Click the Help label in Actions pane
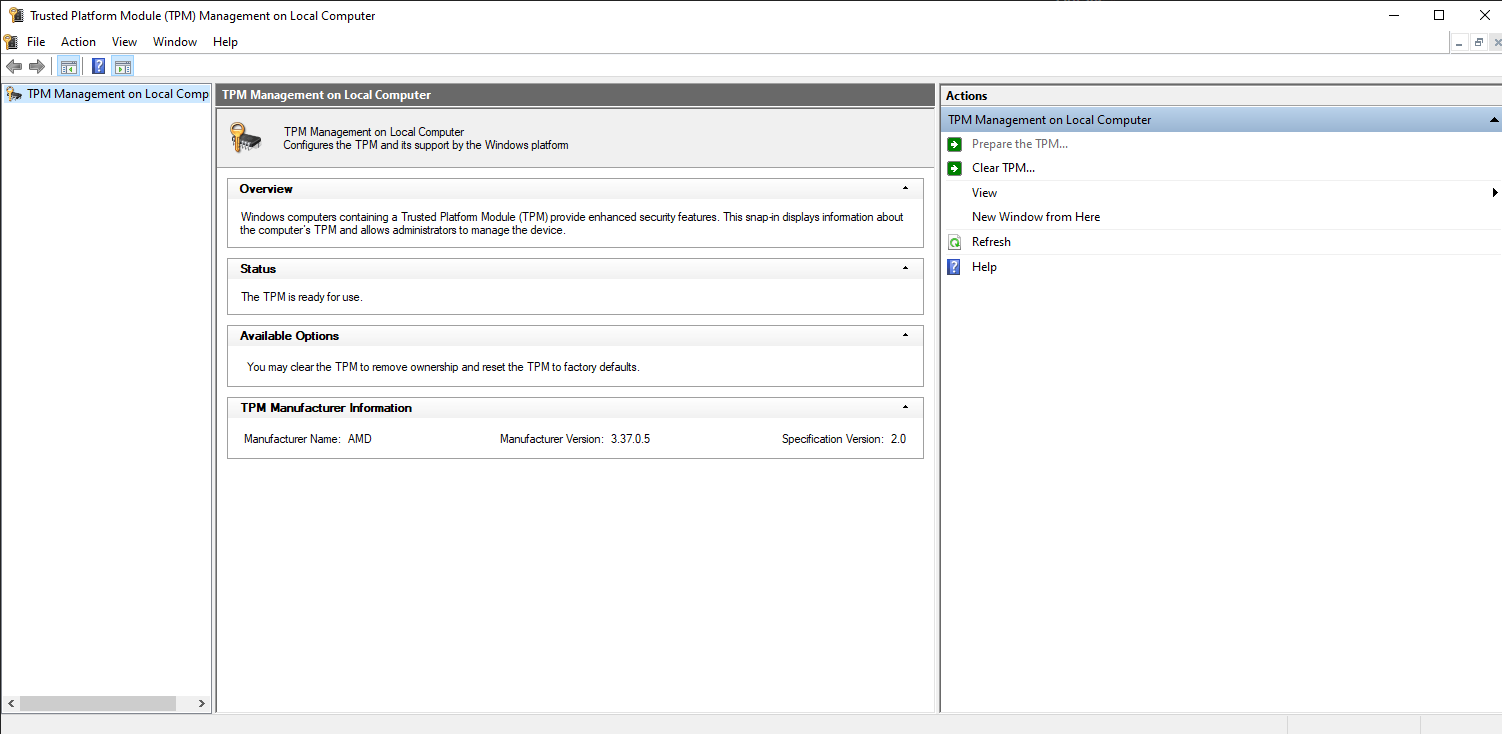The image size is (1502, 734). (984, 267)
